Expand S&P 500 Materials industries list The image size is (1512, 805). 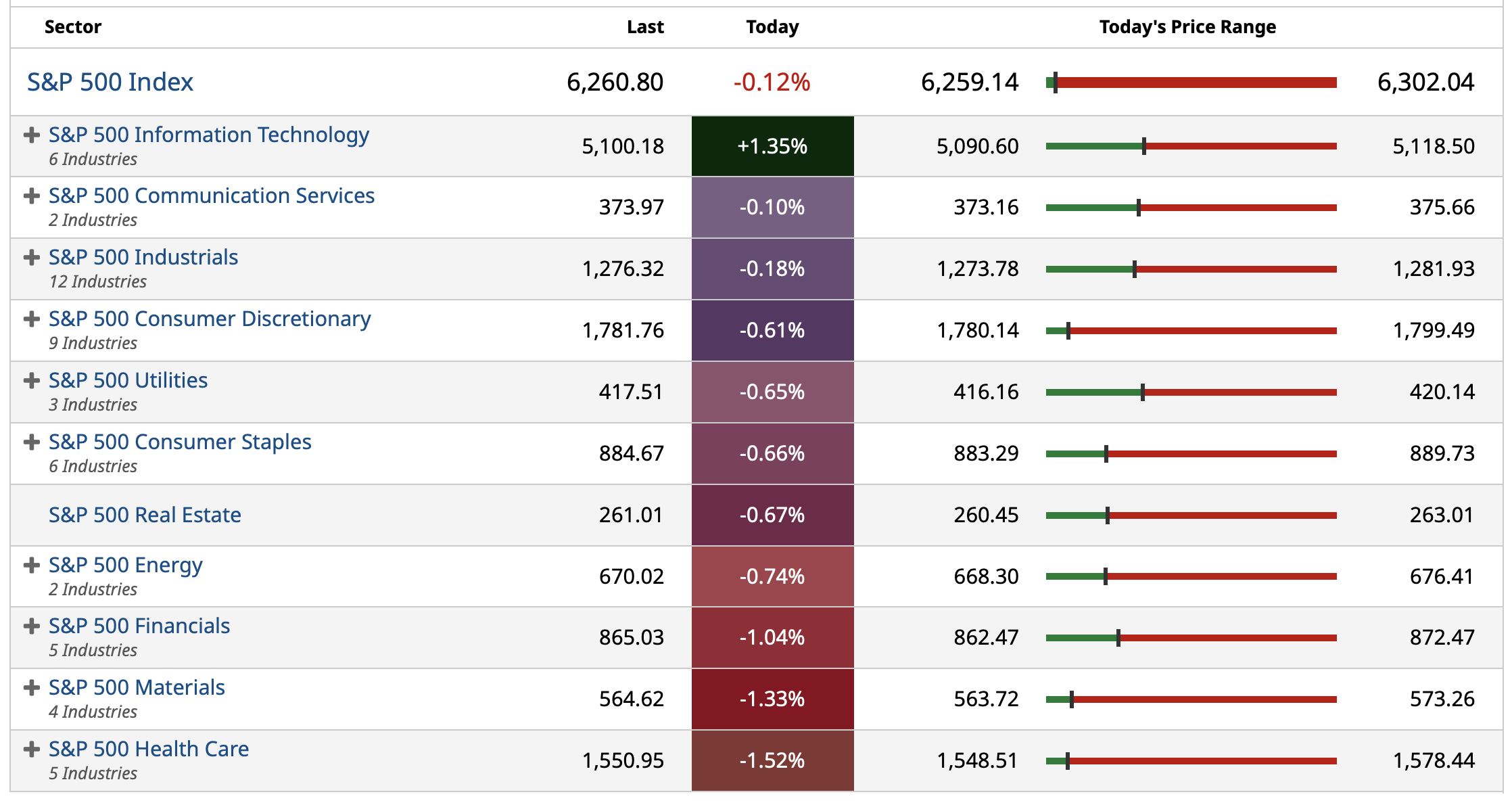point(31,688)
